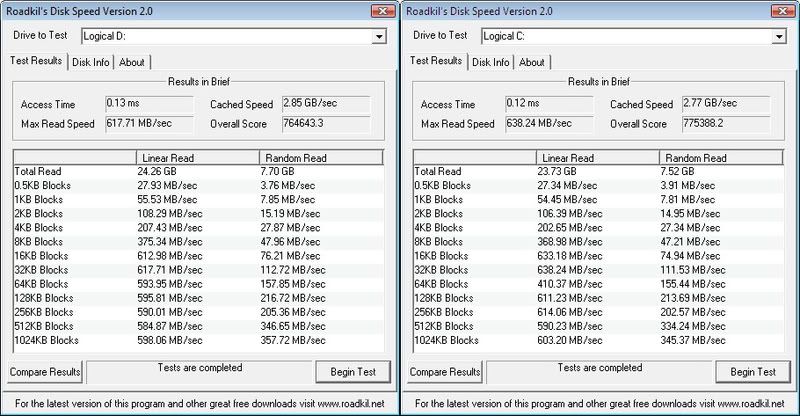This screenshot has height=416, width=800.
Task: Select value 112.72 MB/sec
Action: point(292,270)
